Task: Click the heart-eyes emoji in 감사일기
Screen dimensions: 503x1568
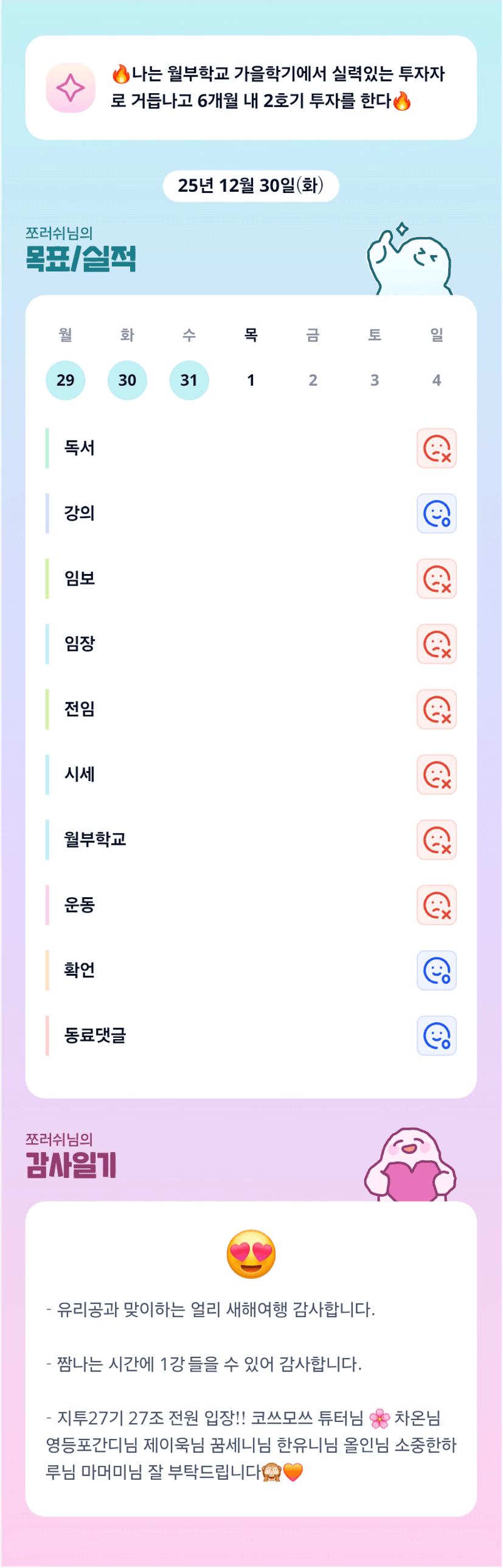Action: tap(251, 1254)
